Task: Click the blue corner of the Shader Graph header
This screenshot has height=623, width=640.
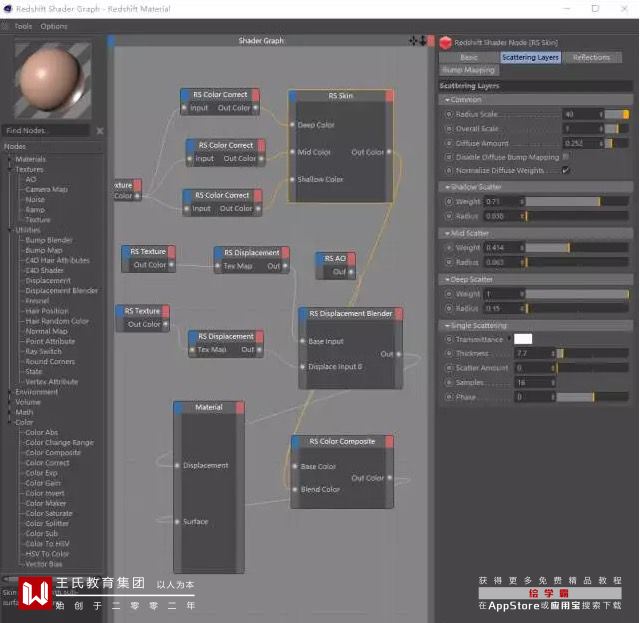Action: coord(111,40)
